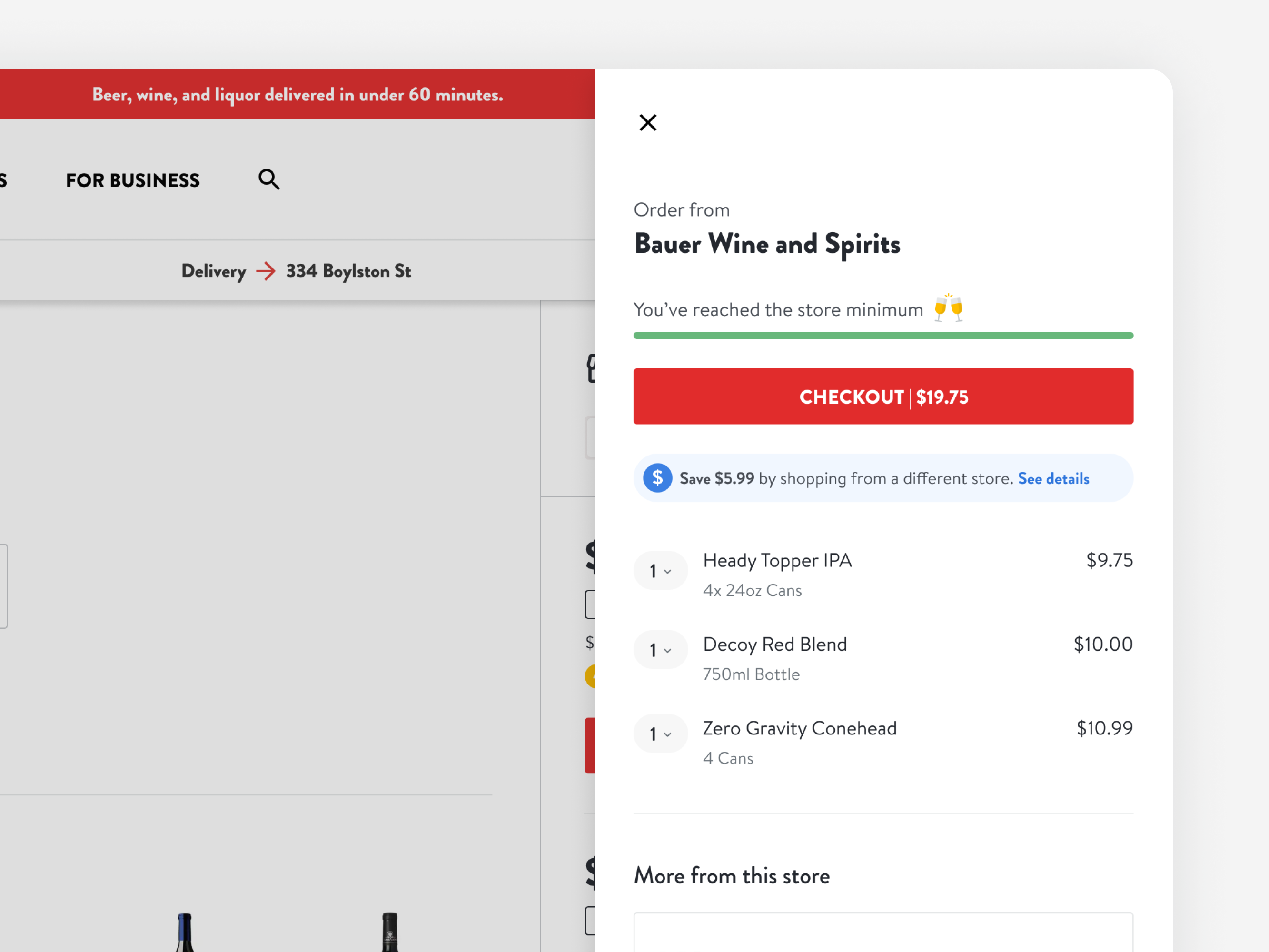Click the clinking glasses emoji
The height and width of the screenshot is (952, 1269).
pos(948,308)
